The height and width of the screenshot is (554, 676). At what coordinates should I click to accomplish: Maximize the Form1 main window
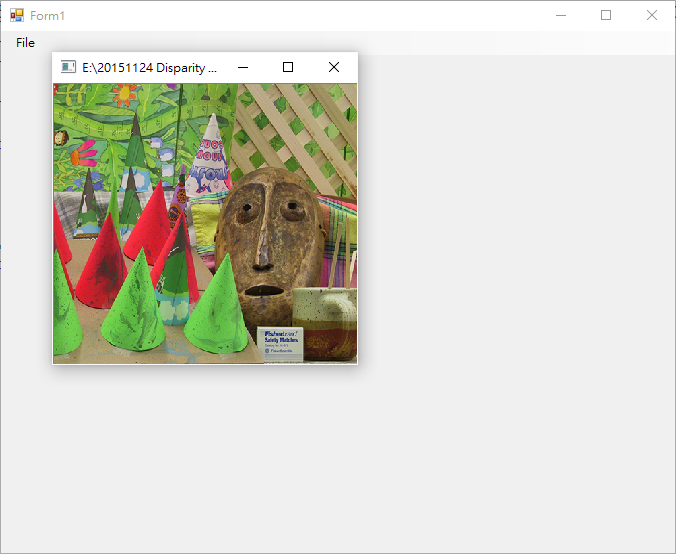[606, 16]
